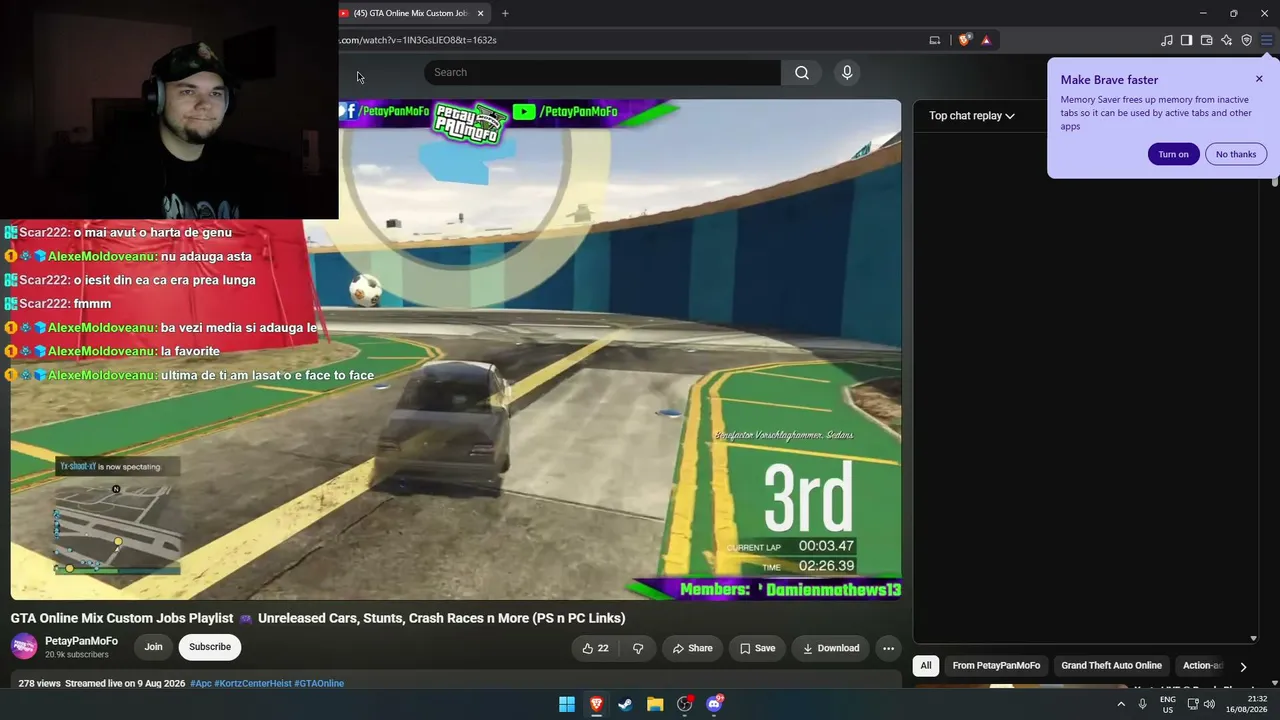Join the PetayPanMoFo channel
1280x720 pixels.
click(x=153, y=647)
